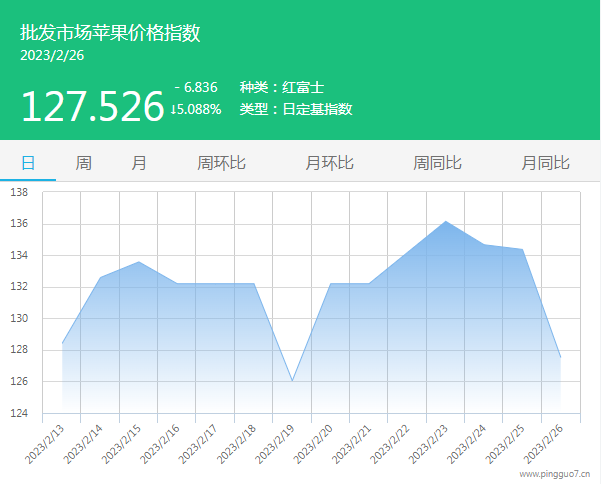Open the 周 weekly tab
Viewport: 601px width, 484px height.
[83, 163]
